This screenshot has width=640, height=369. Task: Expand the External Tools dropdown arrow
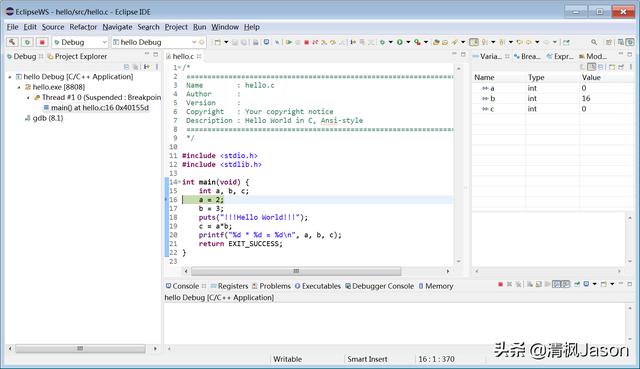click(426, 42)
